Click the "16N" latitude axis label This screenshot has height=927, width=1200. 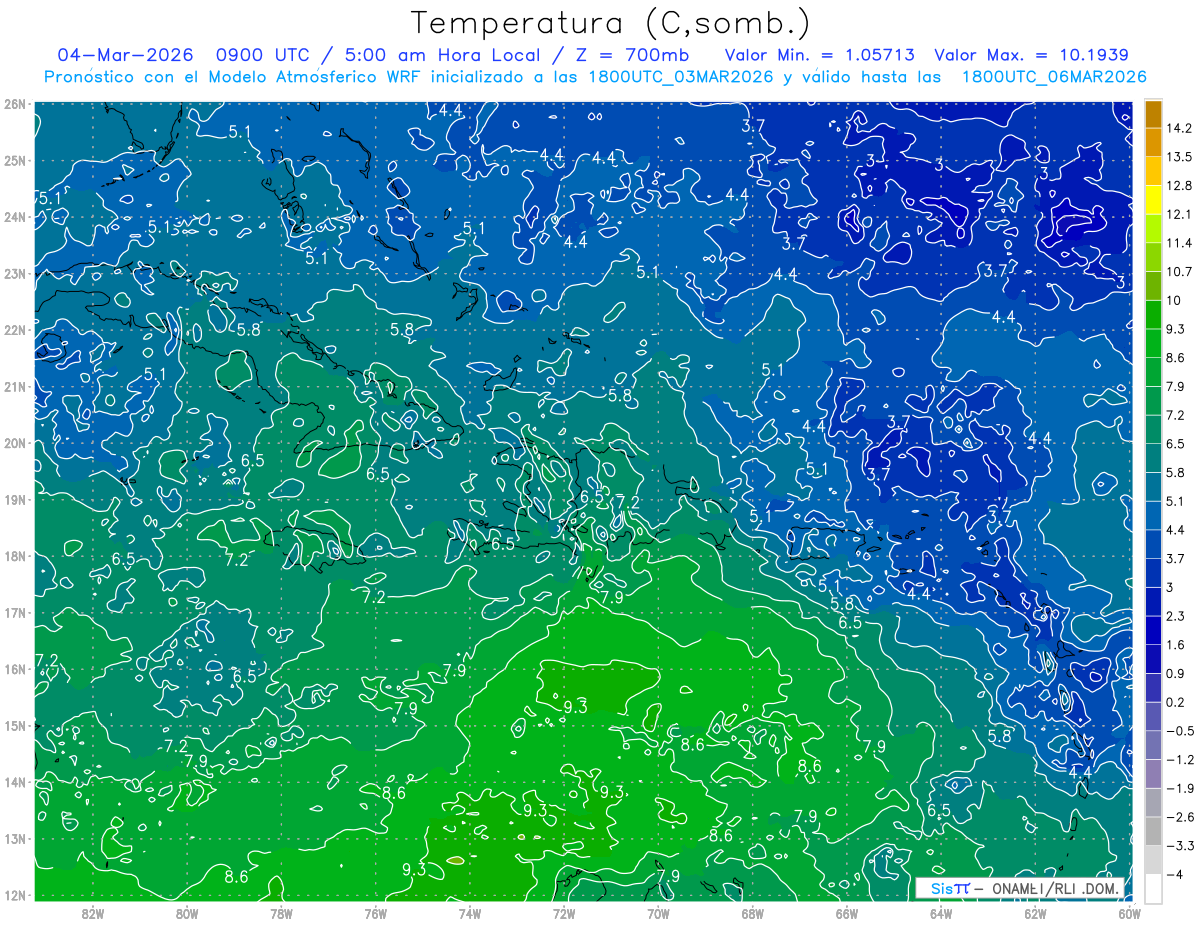(15, 669)
